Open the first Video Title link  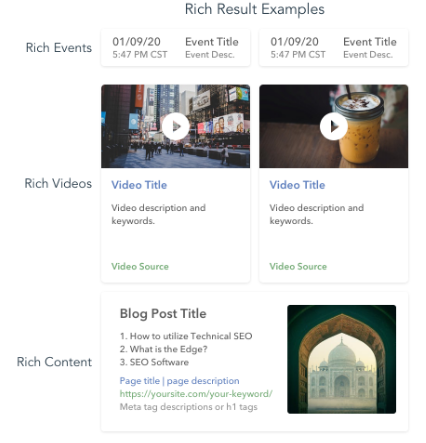click(139, 185)
